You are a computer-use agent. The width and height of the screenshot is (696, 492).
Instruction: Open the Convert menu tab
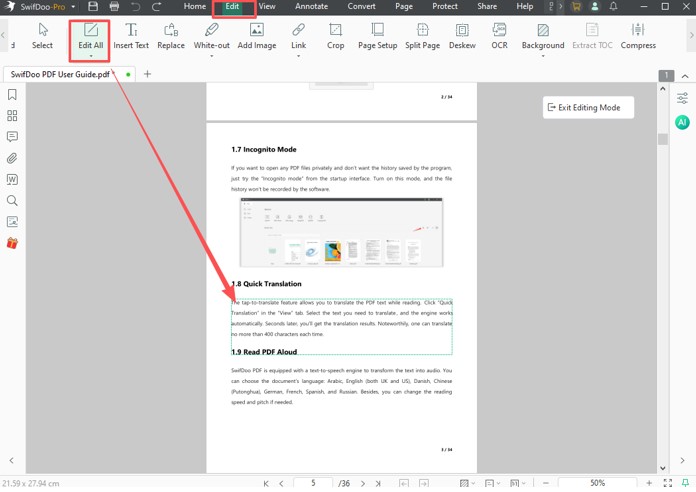pyautogui.click(x=361, y=7)
